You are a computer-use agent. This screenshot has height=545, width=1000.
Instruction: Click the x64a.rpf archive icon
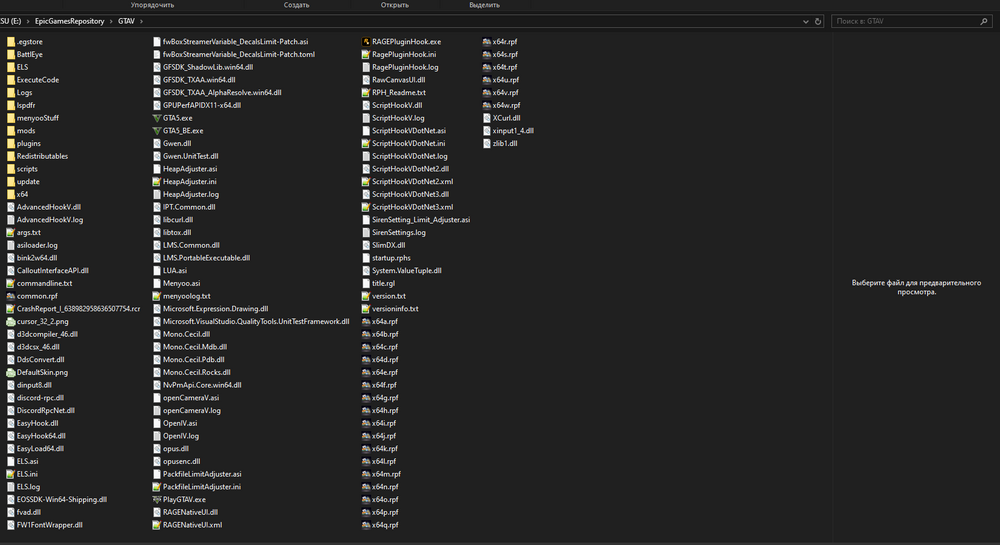[366, 322]
